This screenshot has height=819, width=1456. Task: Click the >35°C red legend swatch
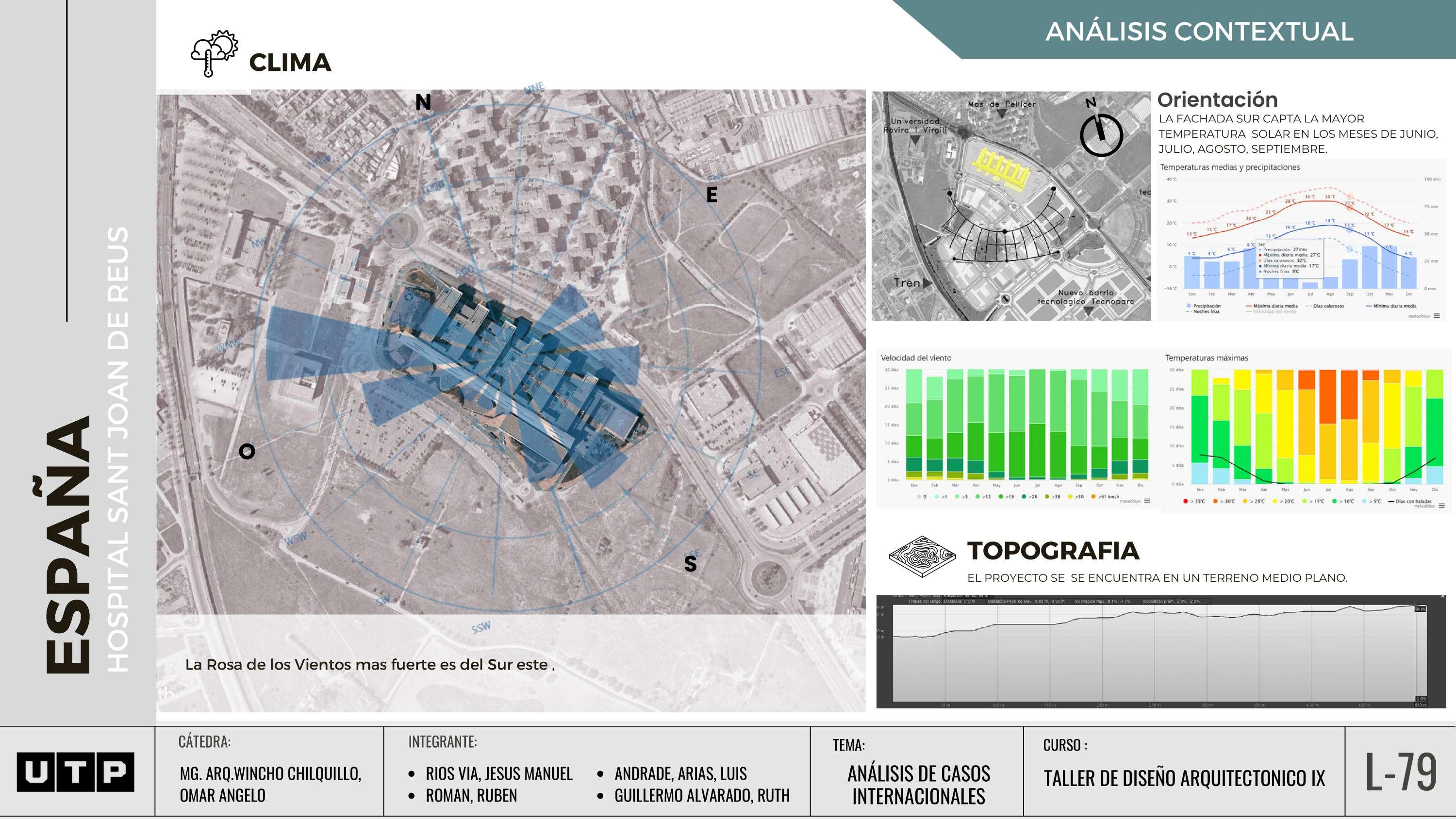pos(1185,501)
